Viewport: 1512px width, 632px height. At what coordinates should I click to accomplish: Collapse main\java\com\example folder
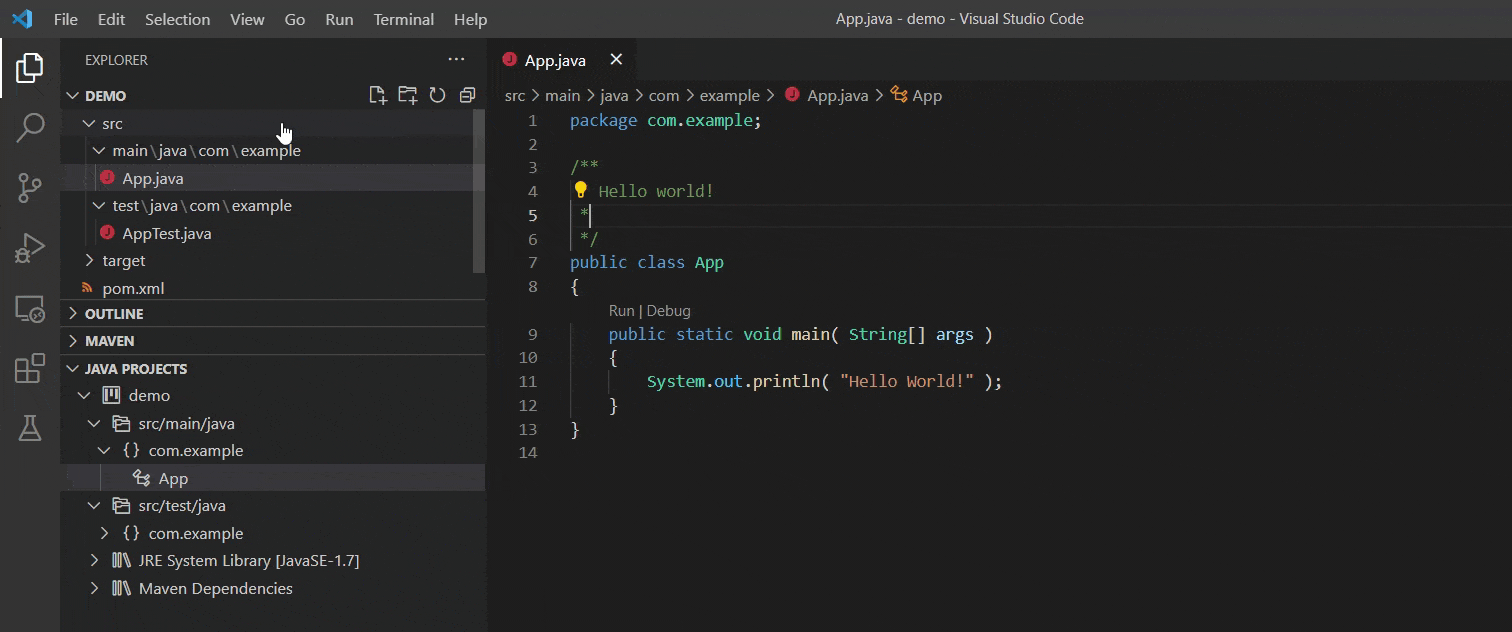point(99,151)
